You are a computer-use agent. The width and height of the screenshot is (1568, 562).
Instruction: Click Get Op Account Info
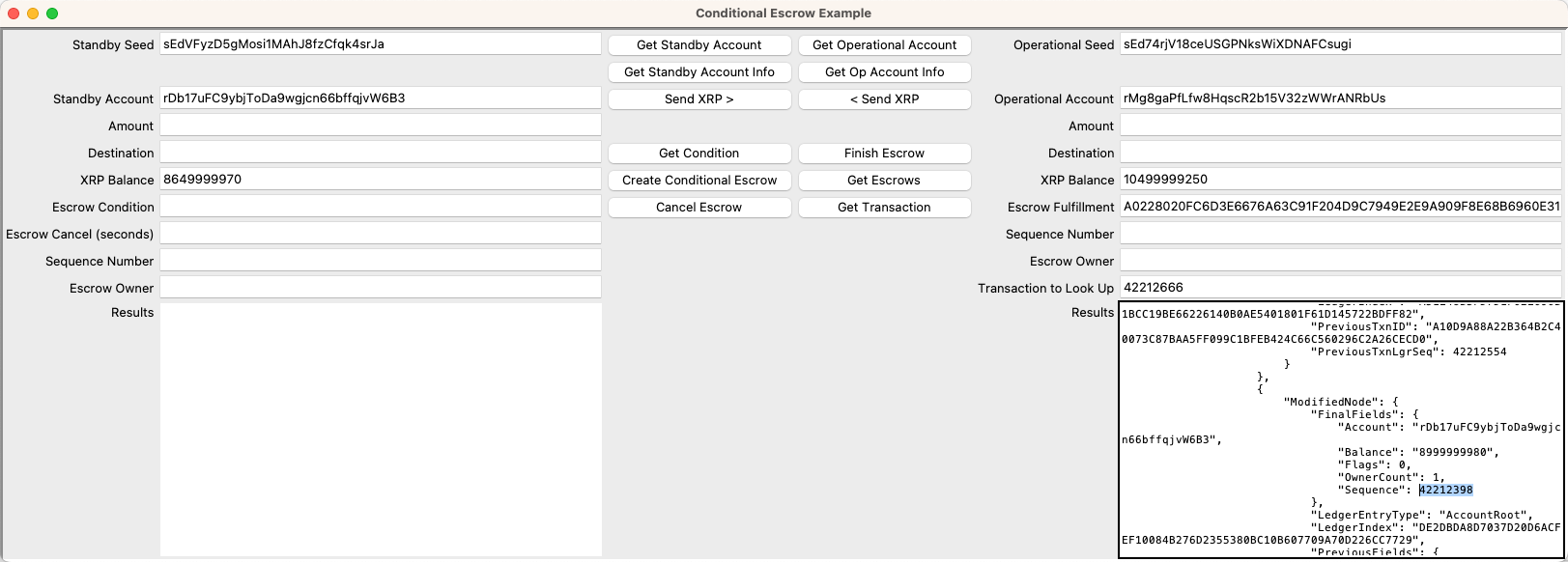click(884, 71)
